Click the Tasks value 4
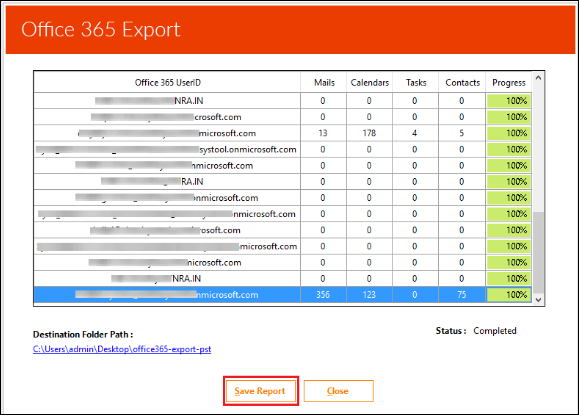Viewport: 579px width, 415px height. pyautogui.click(x=414, y=133)
